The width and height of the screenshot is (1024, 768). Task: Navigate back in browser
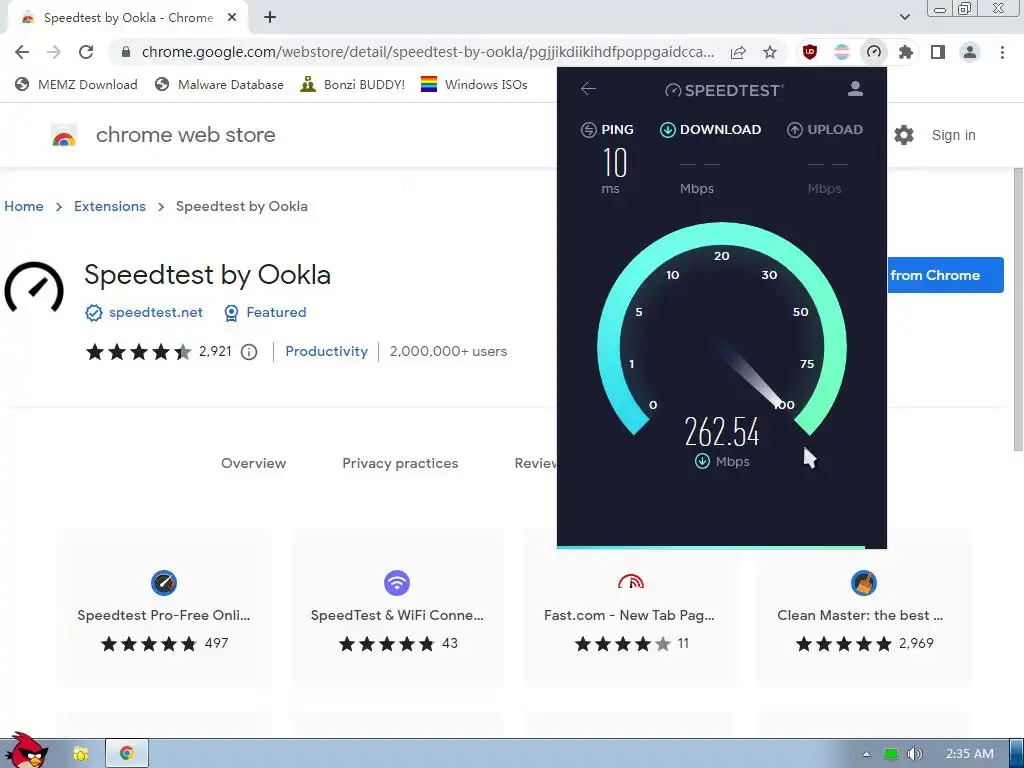point(22,52)
